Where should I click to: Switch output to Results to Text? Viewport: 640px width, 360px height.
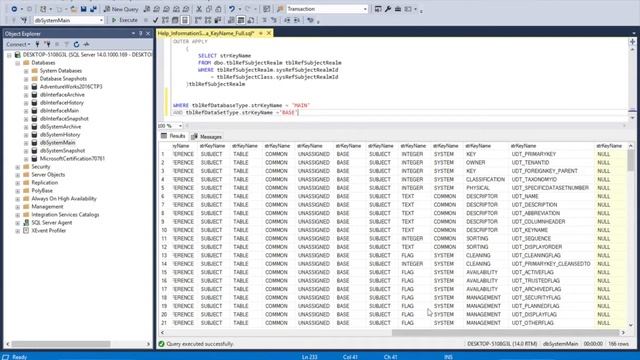231,20
